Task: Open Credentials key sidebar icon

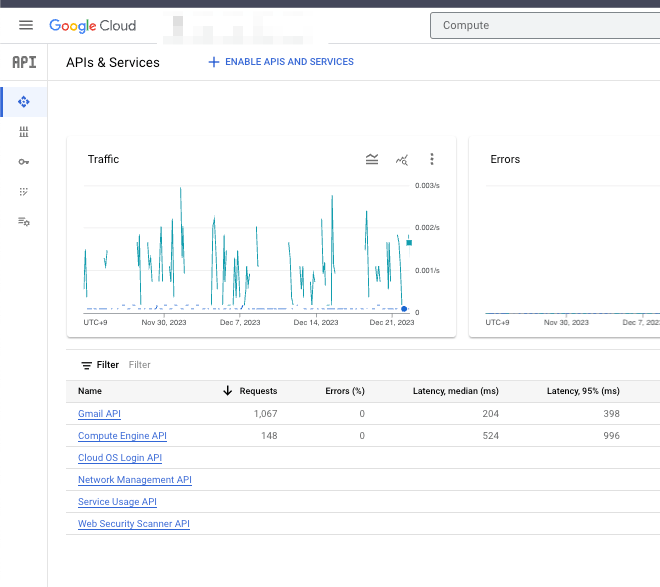Action: (x=24, y=162)
